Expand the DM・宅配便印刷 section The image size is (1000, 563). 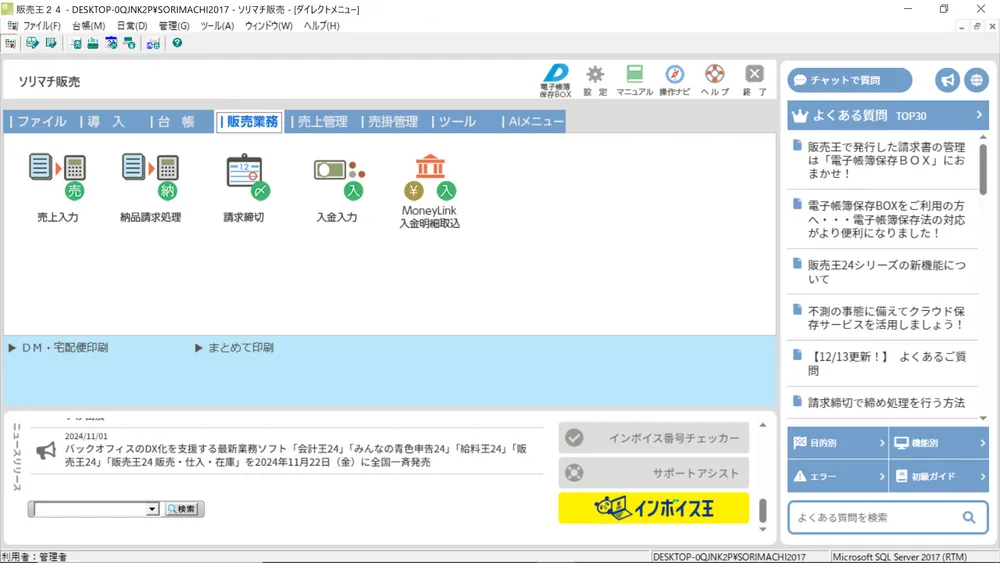point(58,348)
